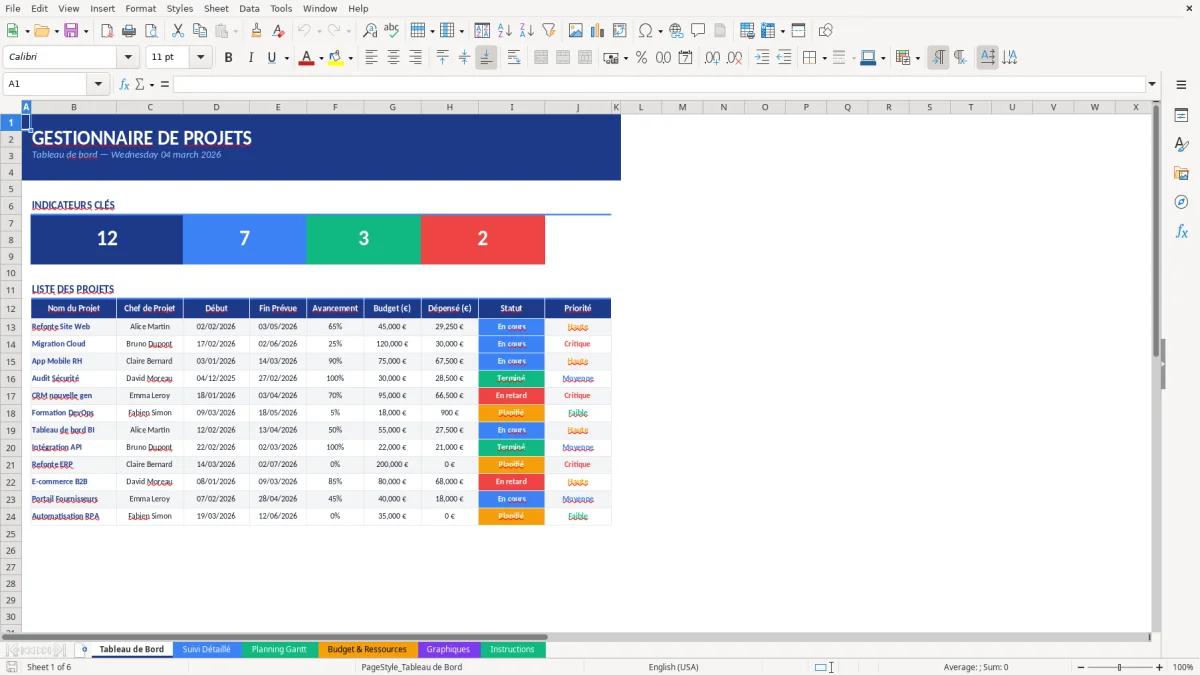Switch to Budget & Ressources sheet tab
The height and width of the screenshot is (675, 1200).
[x=367, y=649]
